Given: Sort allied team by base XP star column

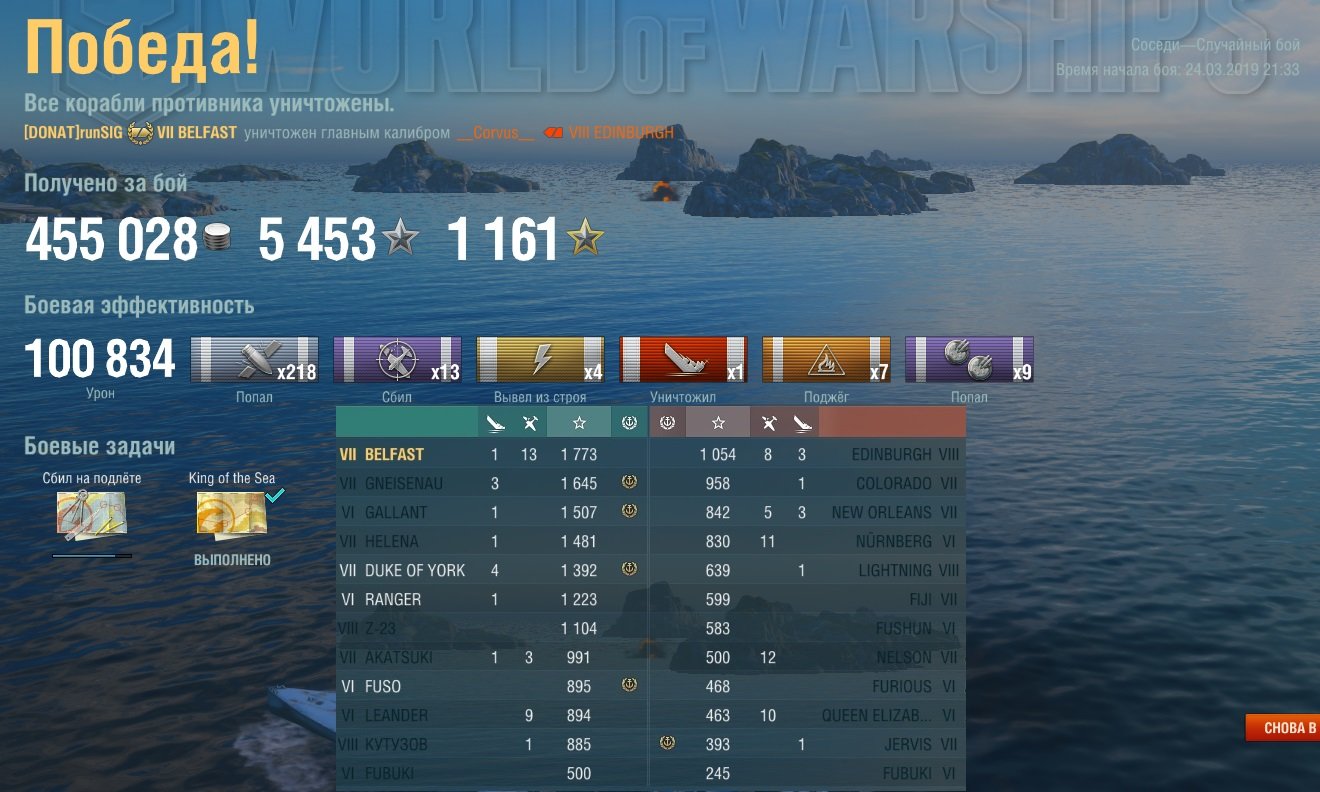Looking at the screenshot, I should 579,422.
